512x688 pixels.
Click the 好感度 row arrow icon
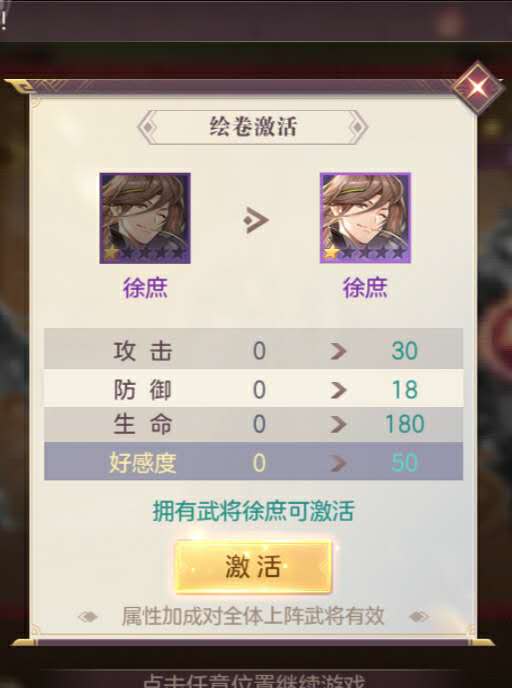coord(338,463)
